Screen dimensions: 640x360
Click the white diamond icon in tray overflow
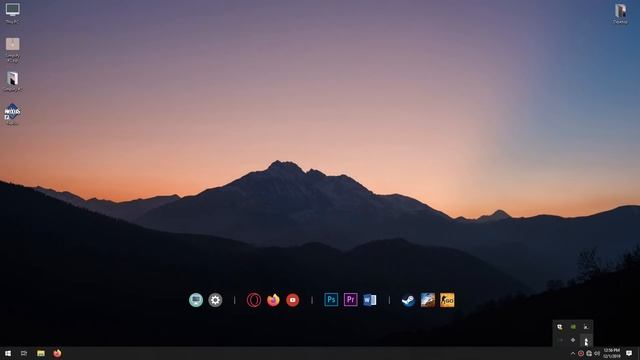[x=573, y=340]
